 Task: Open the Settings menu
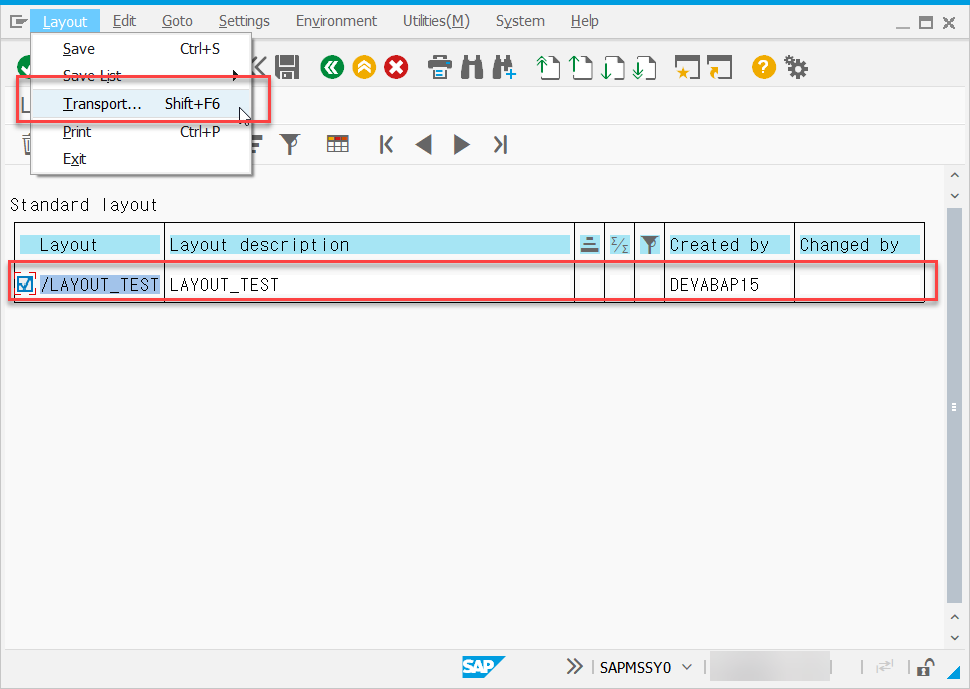244,22
